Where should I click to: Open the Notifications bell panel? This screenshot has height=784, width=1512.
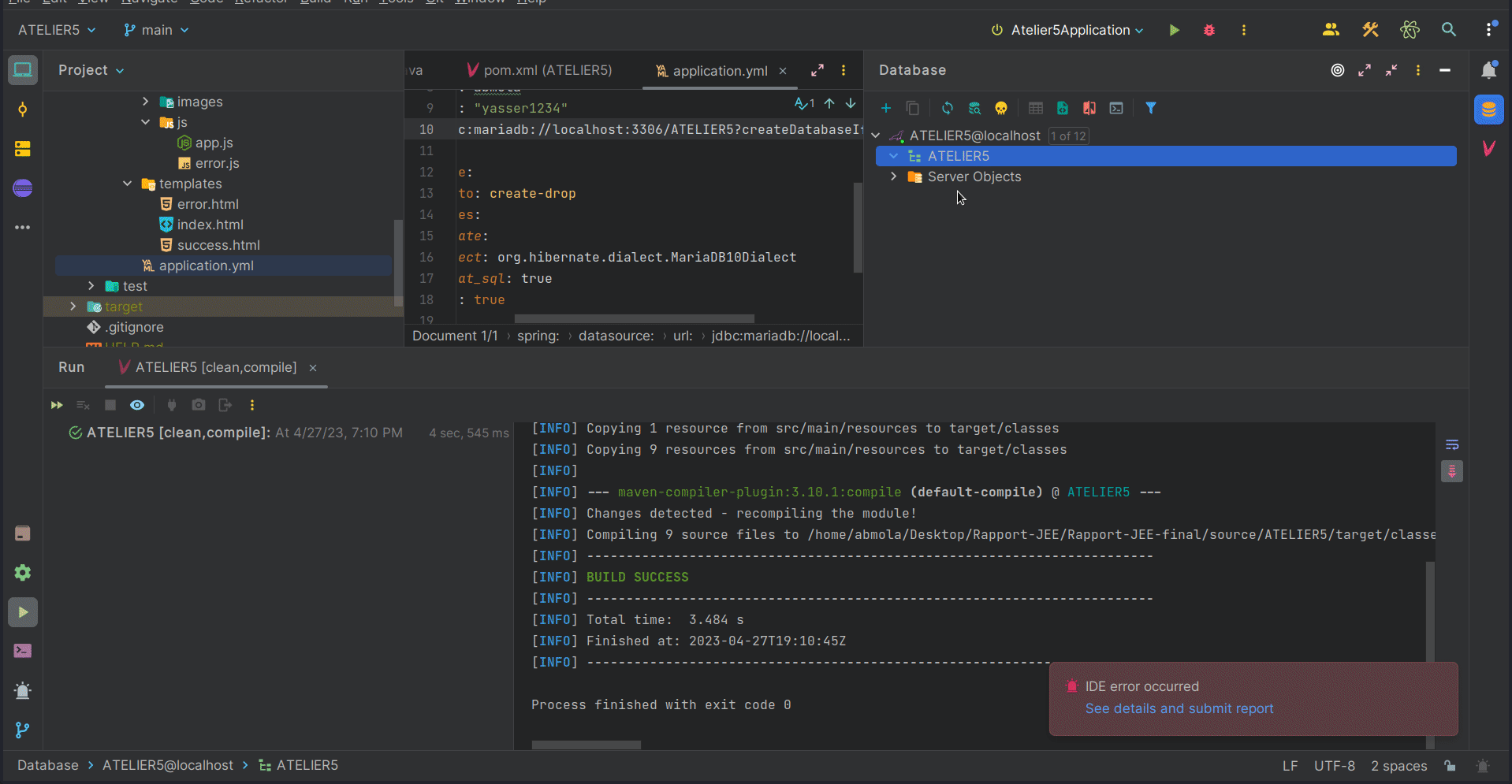click(1488, 70)
